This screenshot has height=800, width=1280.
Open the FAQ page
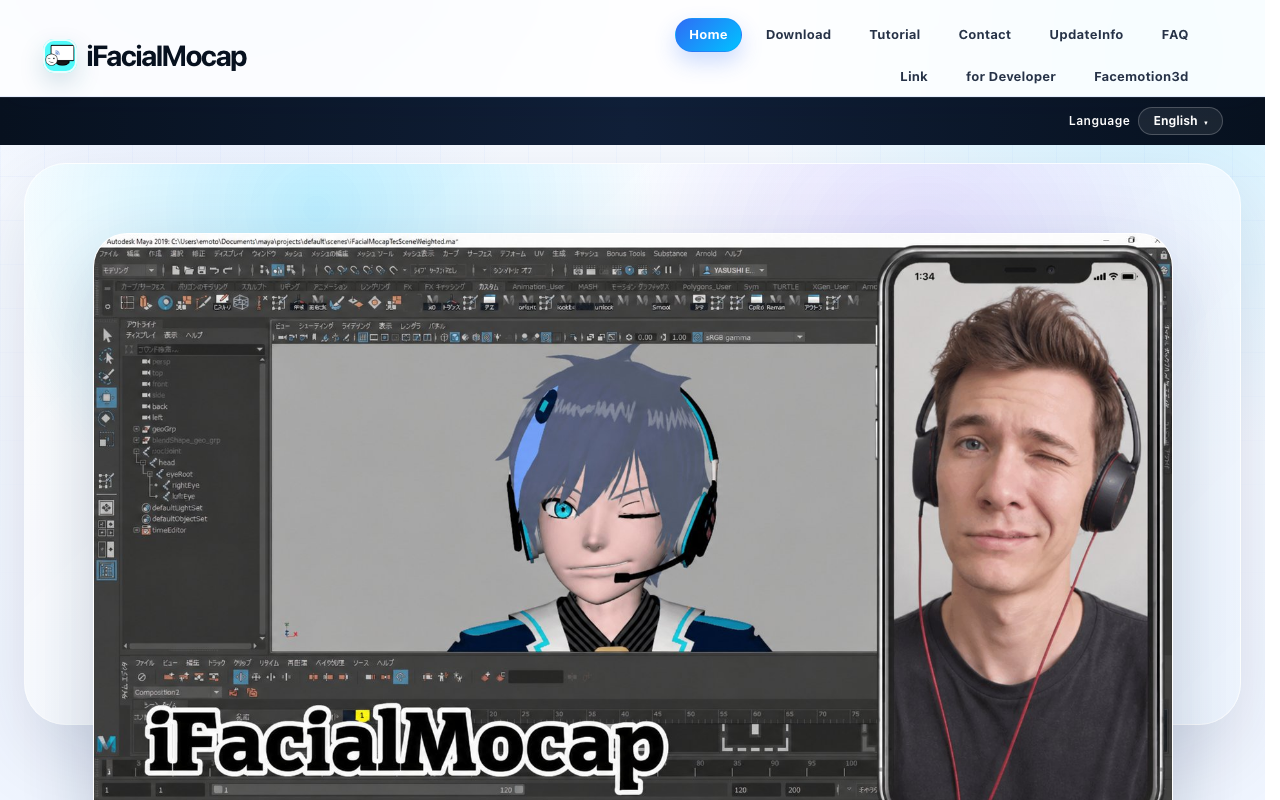tap(1175, 35)
